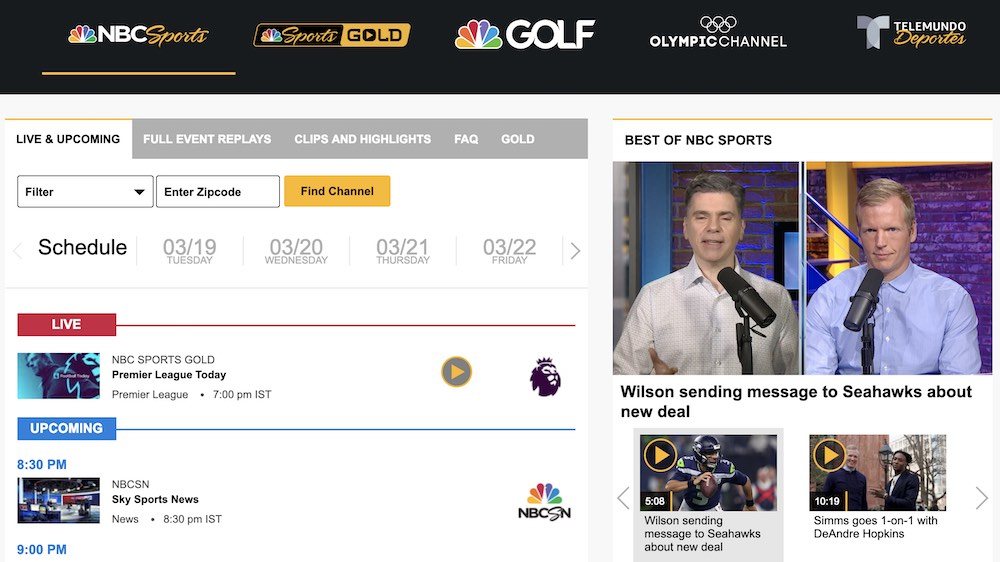Go to NBC Golf channel logo

click(524, 34)
